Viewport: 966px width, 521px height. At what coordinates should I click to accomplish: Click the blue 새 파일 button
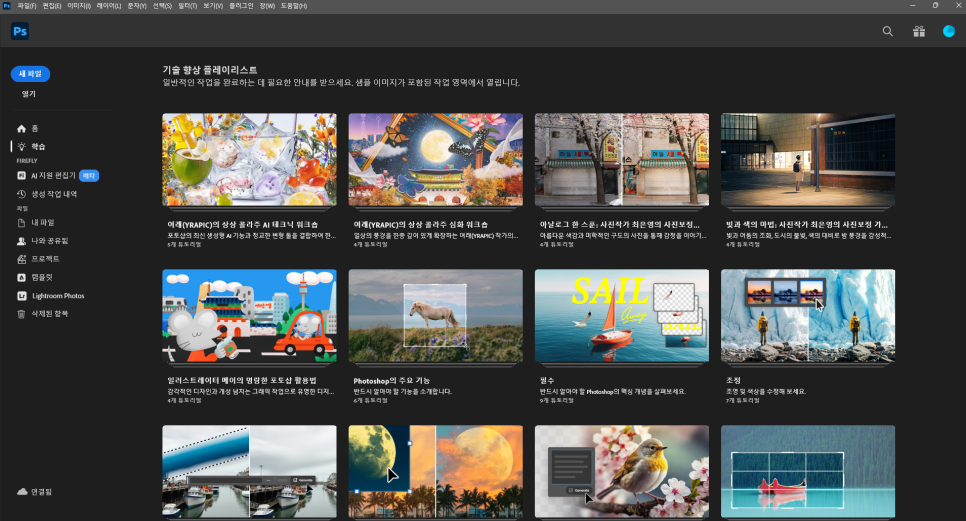point(30,74)
